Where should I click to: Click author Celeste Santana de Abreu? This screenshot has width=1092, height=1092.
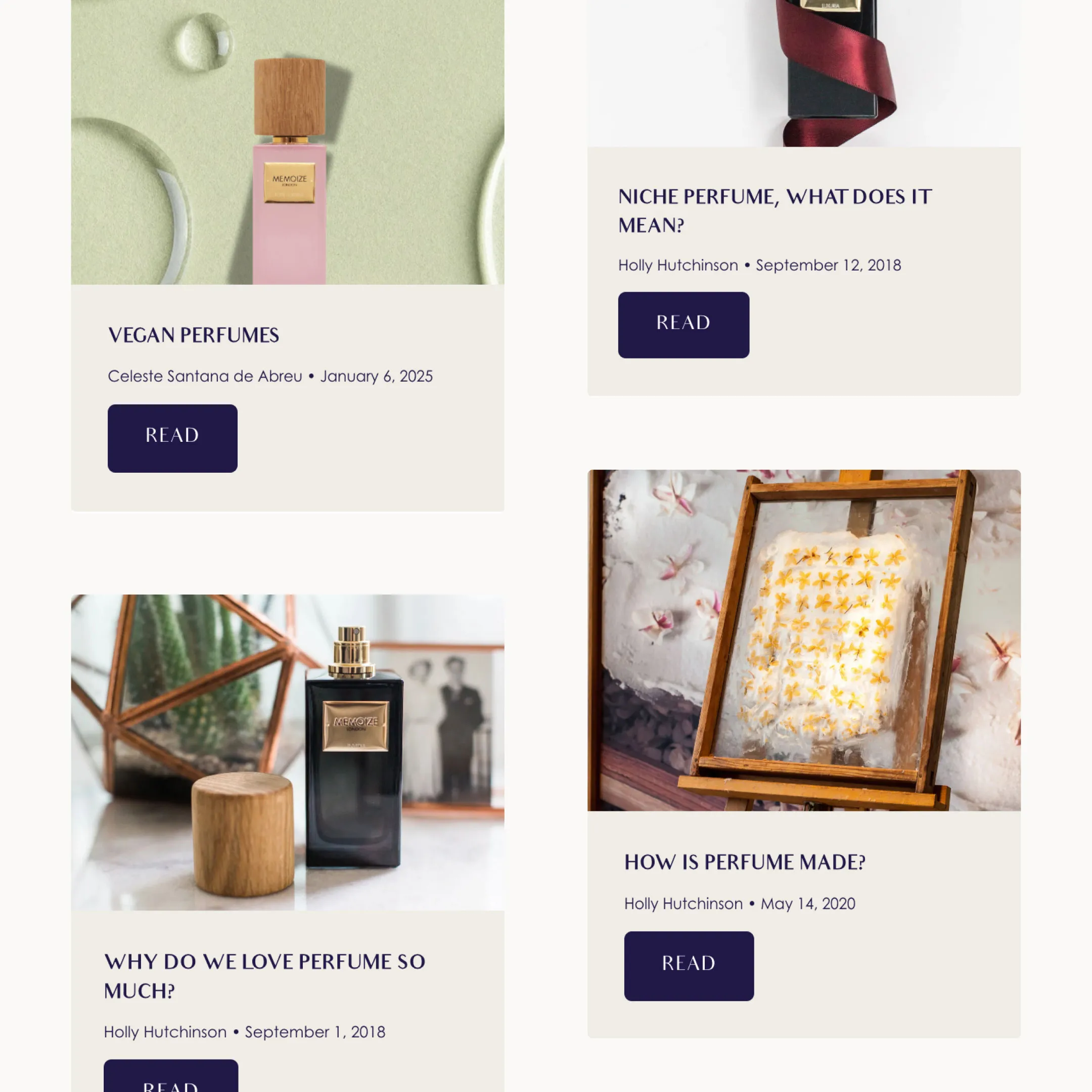(x=205, y=377)
